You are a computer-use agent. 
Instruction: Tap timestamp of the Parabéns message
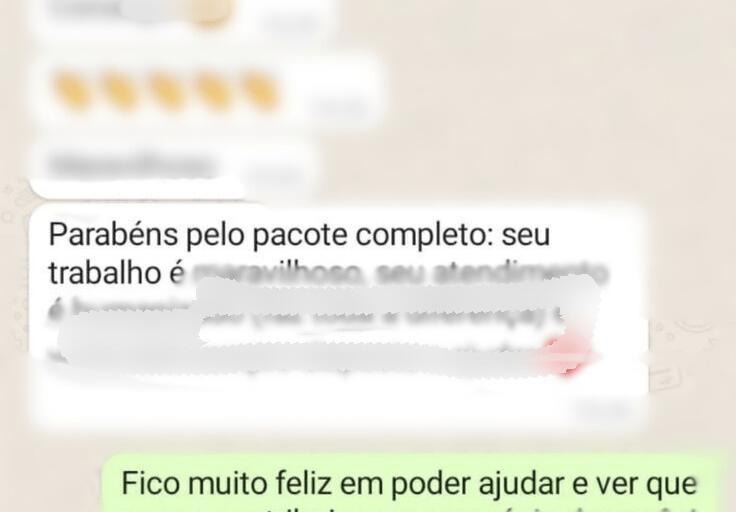601,409
